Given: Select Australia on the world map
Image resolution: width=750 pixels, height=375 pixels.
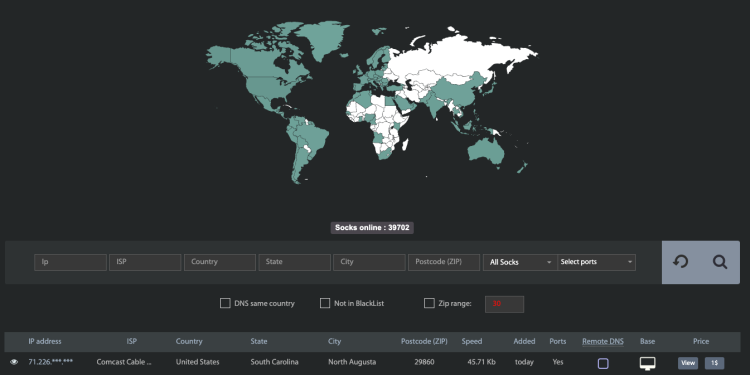Looking at the screenshot, I should pos(485,151).
